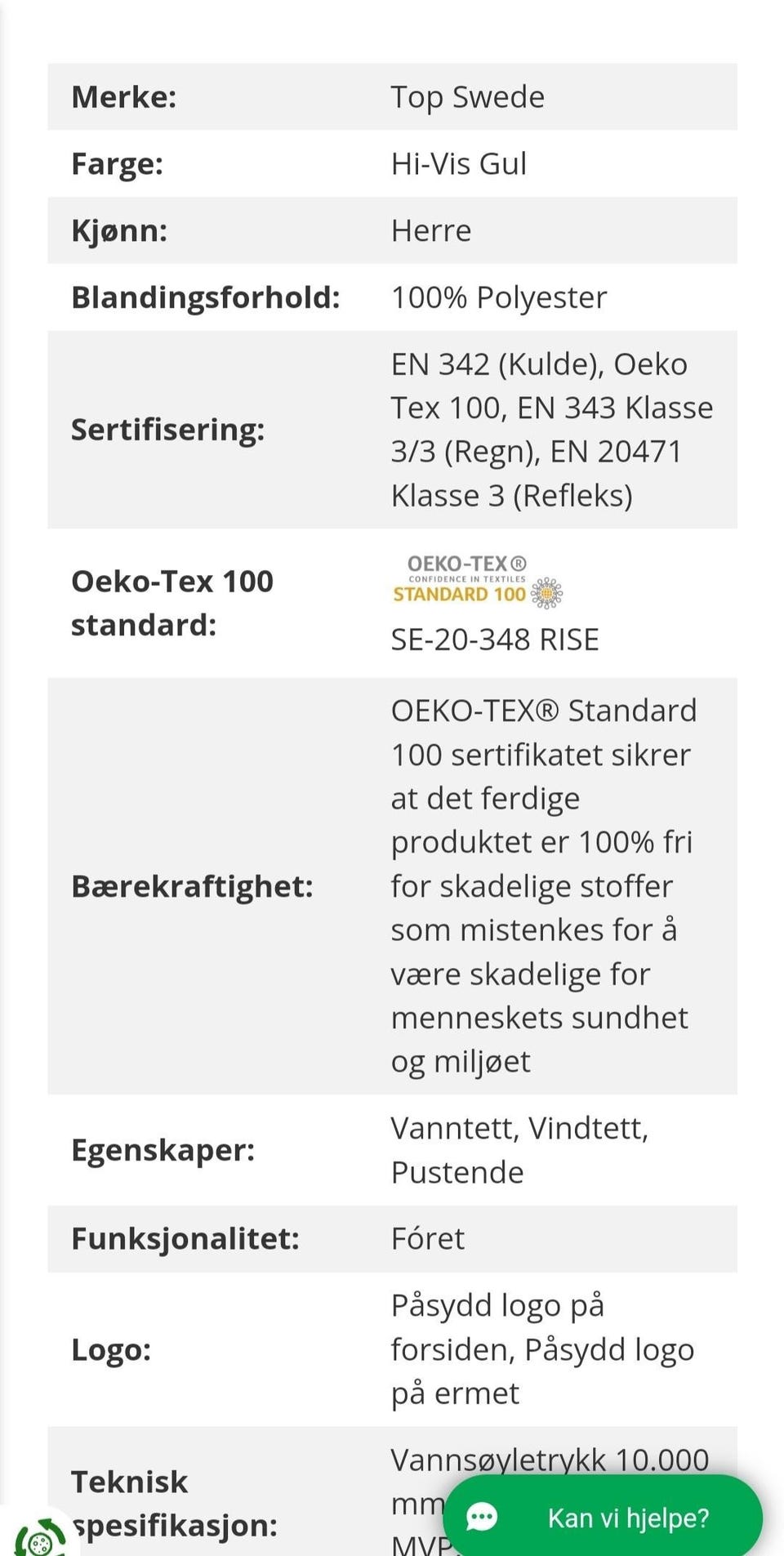784x1556 pixels.
Task: Click the chat bubble icon
Action: (482, 1518)
